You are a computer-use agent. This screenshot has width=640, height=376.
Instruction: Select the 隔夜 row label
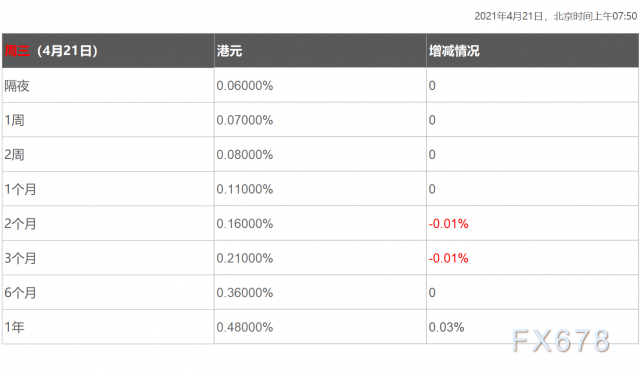click(x=17, y=86)
